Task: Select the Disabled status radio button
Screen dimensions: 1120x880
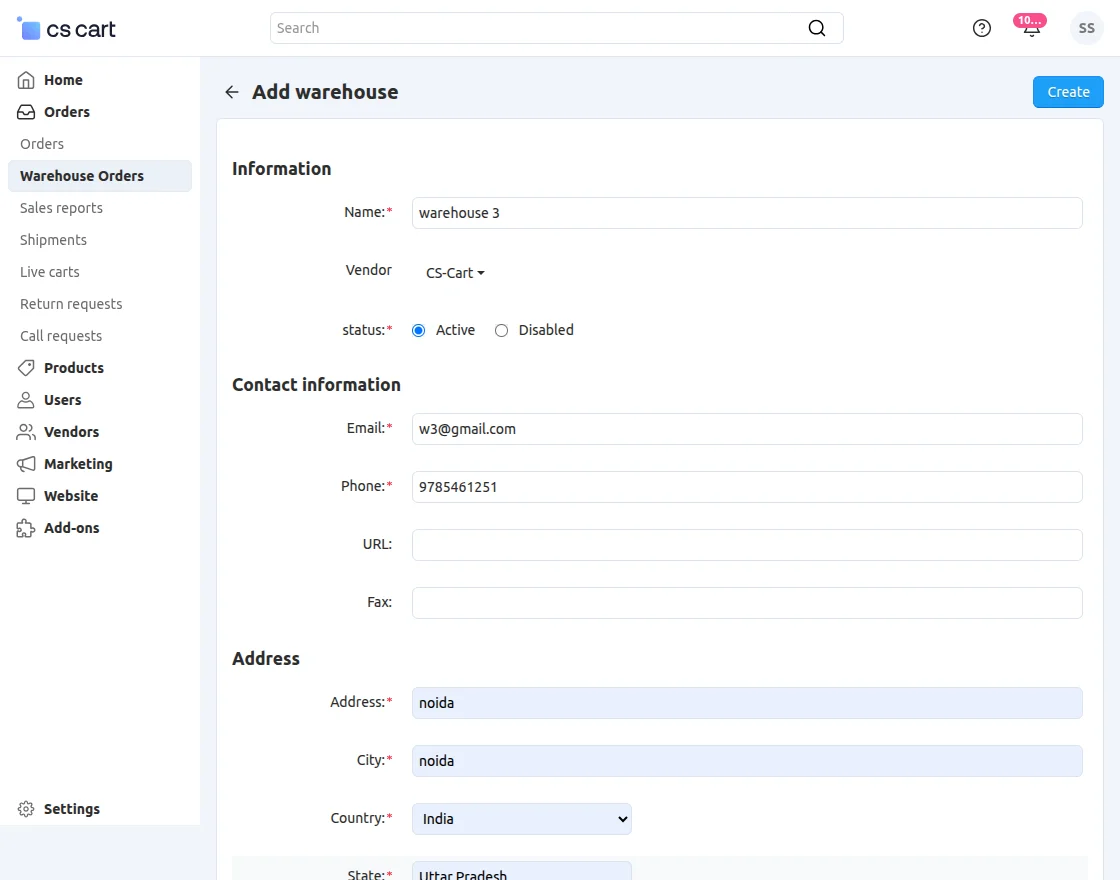Action: click(x=502, y=330)
